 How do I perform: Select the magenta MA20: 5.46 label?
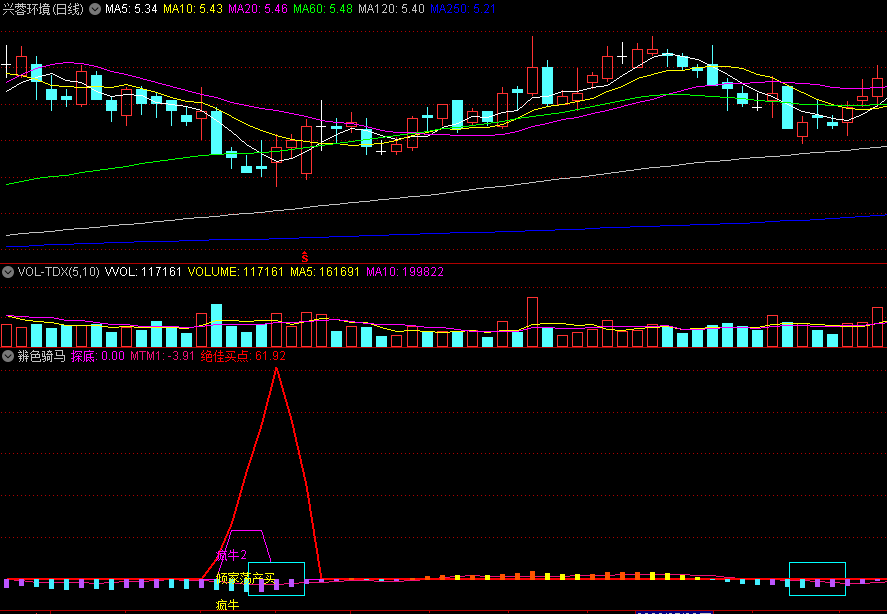pyautogui.click(x=258, y=9)
